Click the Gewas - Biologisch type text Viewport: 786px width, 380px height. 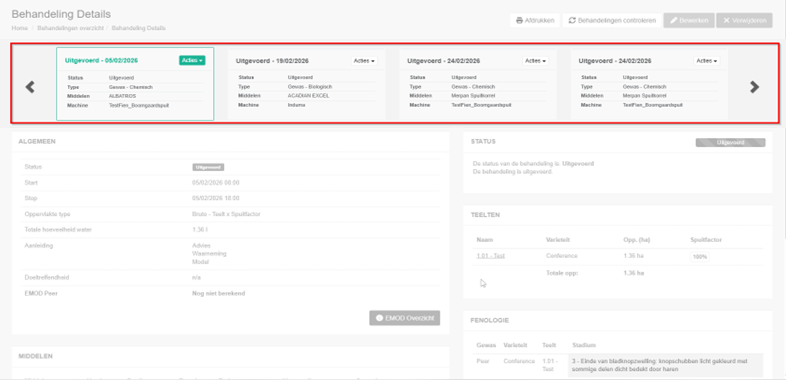tap(310, 87)
